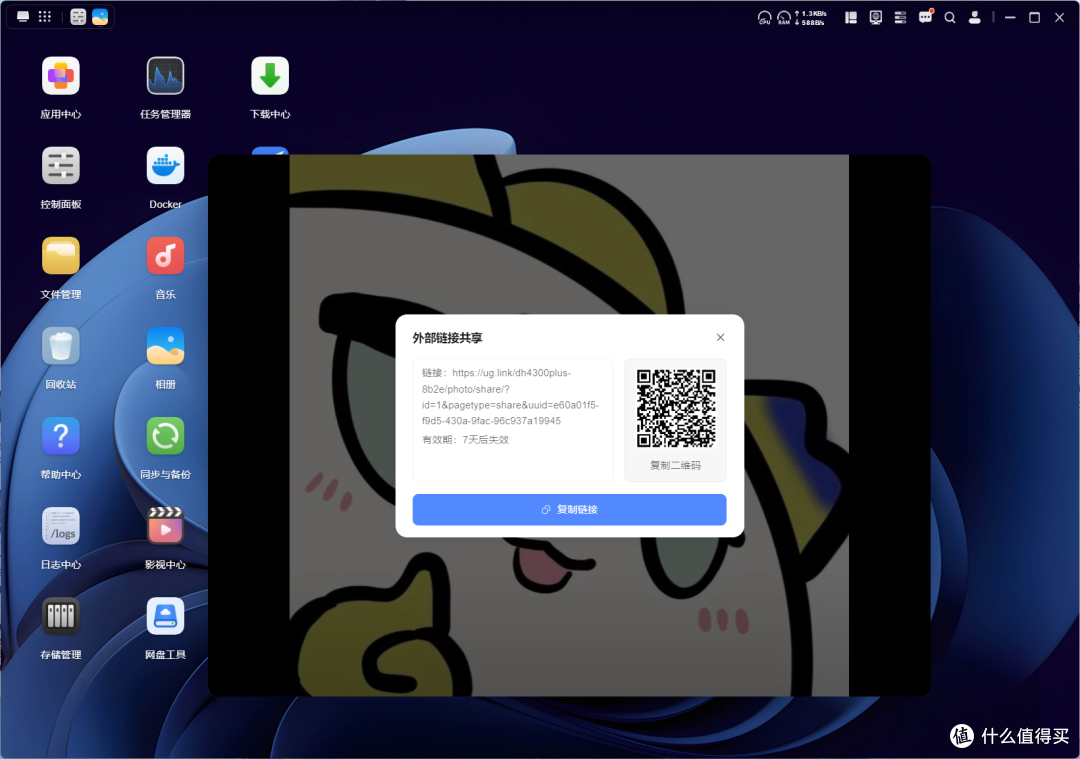Click the share QR code image
Screen dimensions: 1080x759
(676, 408)
